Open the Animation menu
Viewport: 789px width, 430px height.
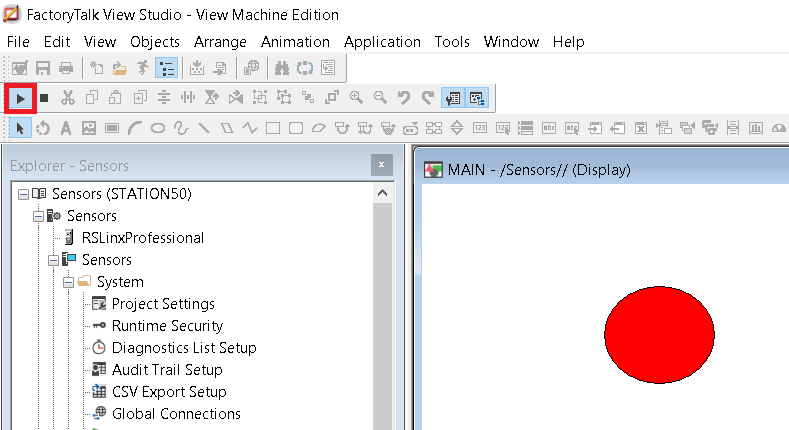[295, 42]
